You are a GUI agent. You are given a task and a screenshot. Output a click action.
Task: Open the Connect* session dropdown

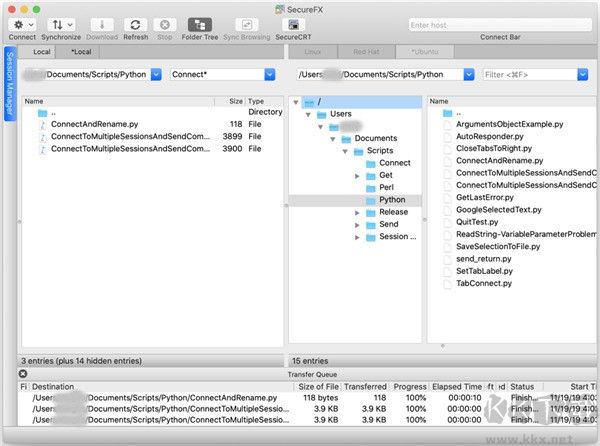[x=269, y=74]
